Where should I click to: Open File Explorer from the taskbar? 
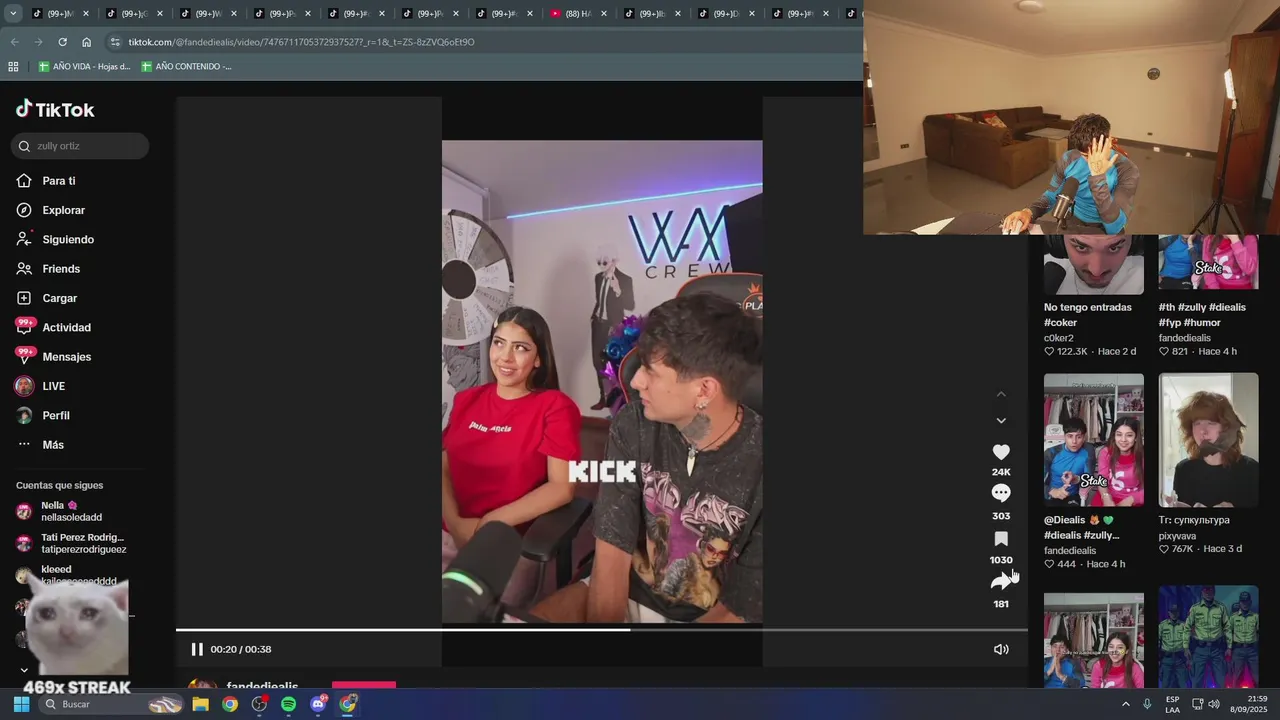pos(201,704)
